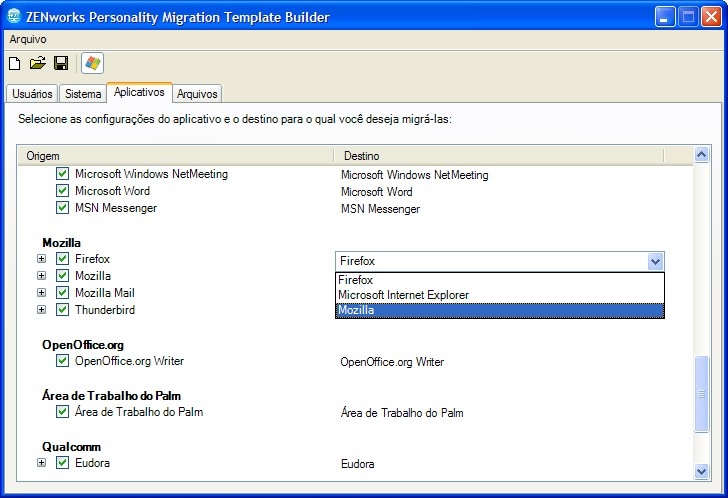
Task: Click the OpenOffice.org group heading
Action: coord(83,345)
